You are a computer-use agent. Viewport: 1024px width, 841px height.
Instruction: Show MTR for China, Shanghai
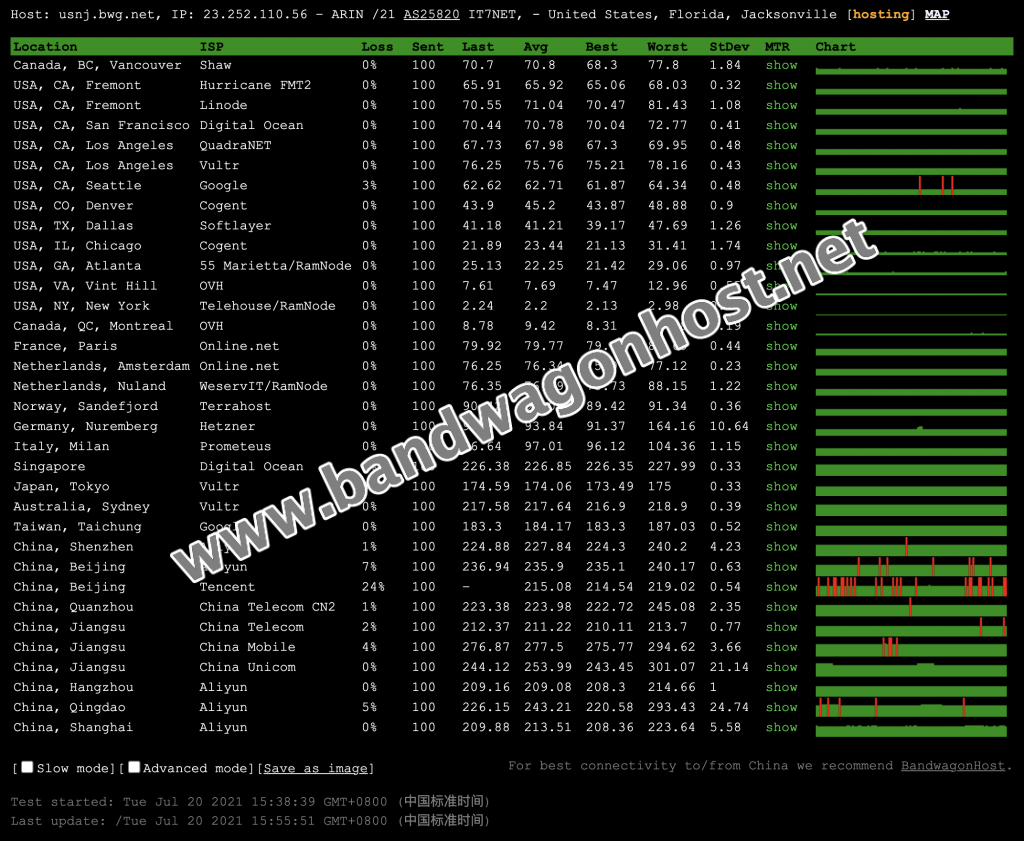click(782, 728)
